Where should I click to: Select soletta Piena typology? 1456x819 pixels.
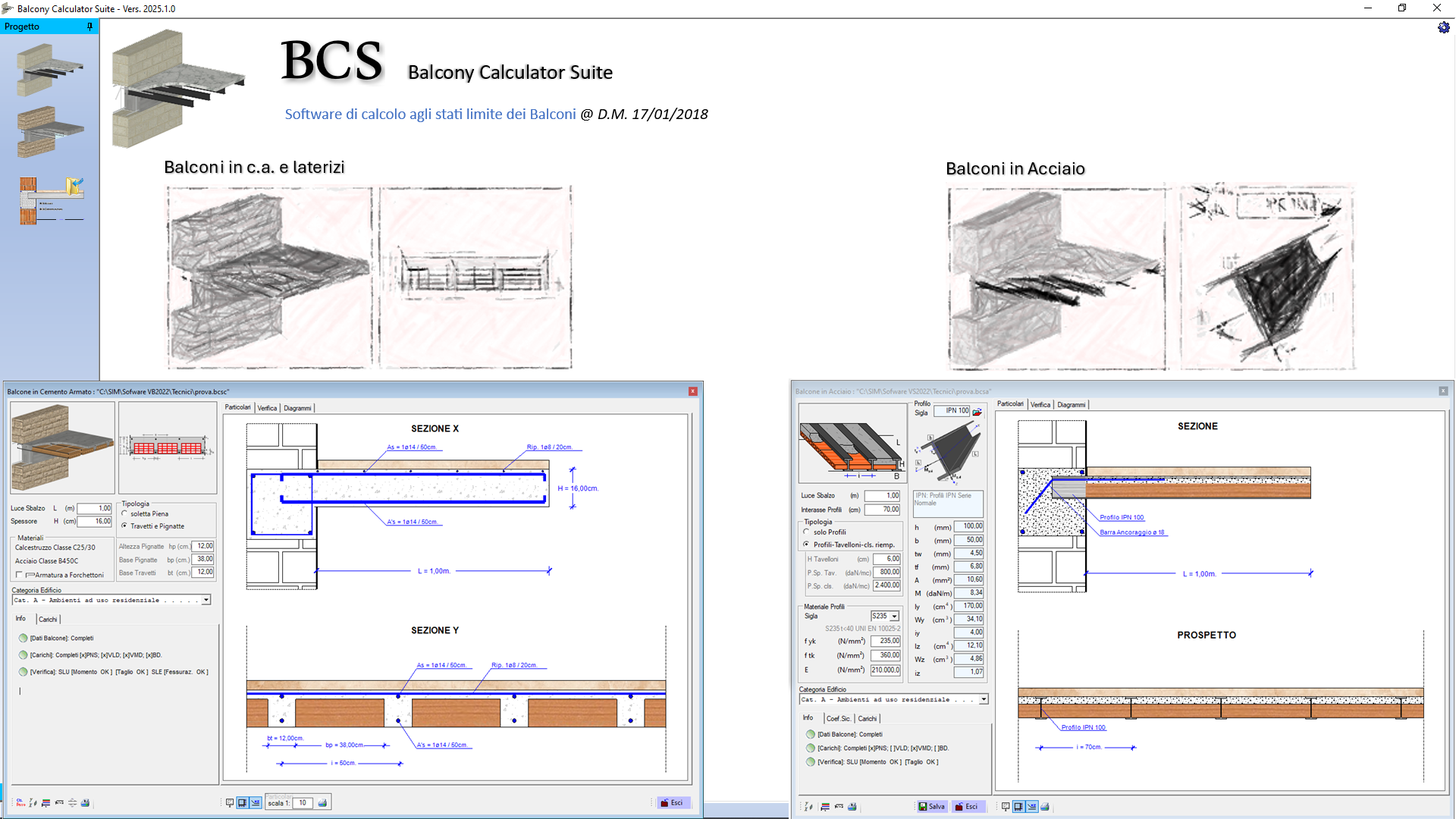click(144, 514)
